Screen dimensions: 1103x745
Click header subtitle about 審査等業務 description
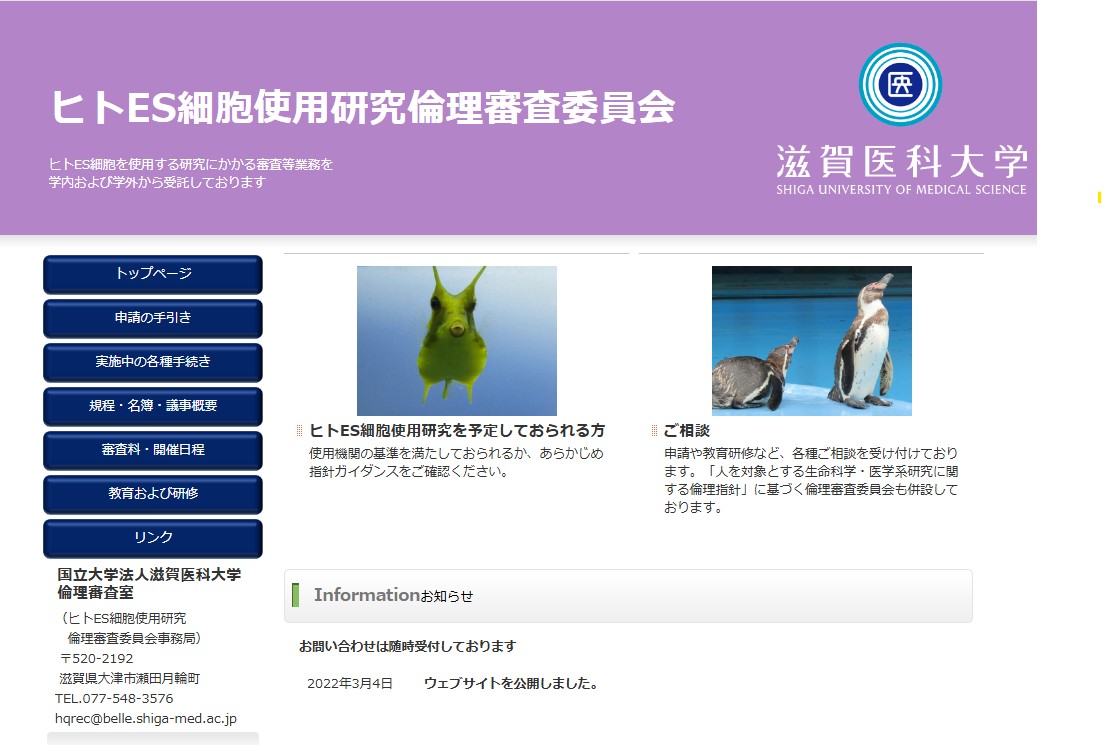click(x=191, y=173)
